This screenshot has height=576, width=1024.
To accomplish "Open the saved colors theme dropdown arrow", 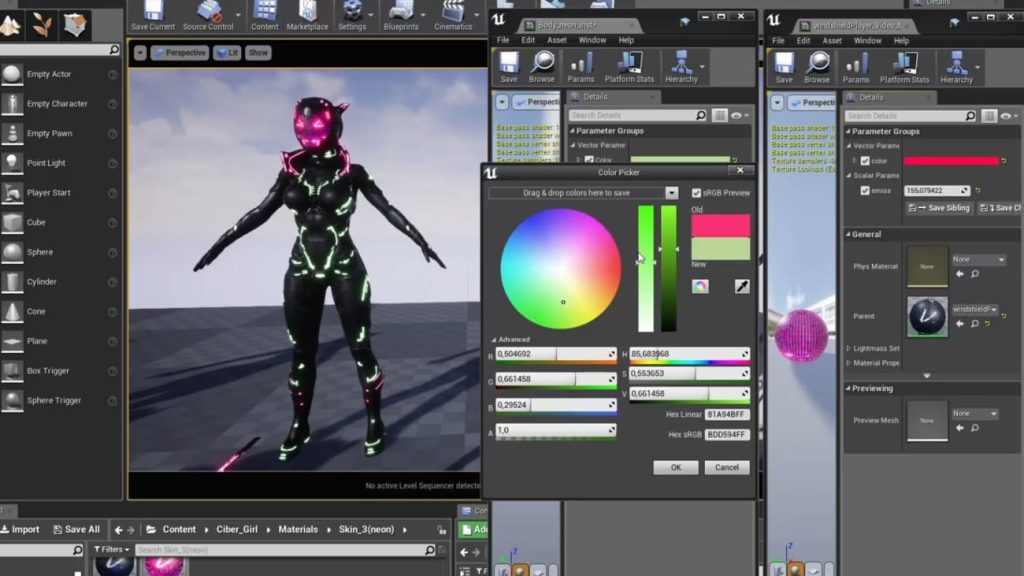I will pyautogui.click(x=671, y=193).
